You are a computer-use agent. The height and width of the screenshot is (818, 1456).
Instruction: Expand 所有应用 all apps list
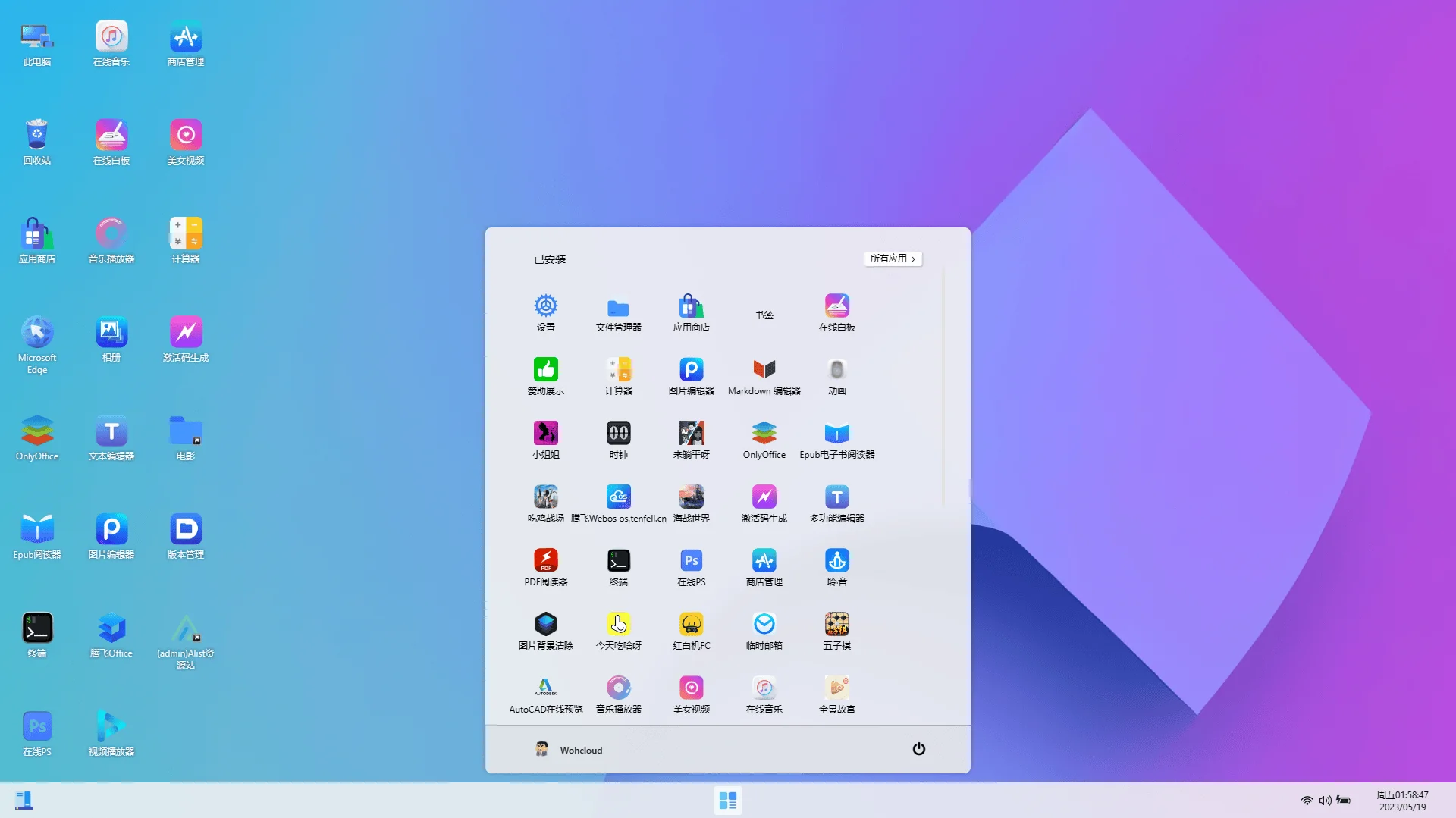(x=893, y=259)
